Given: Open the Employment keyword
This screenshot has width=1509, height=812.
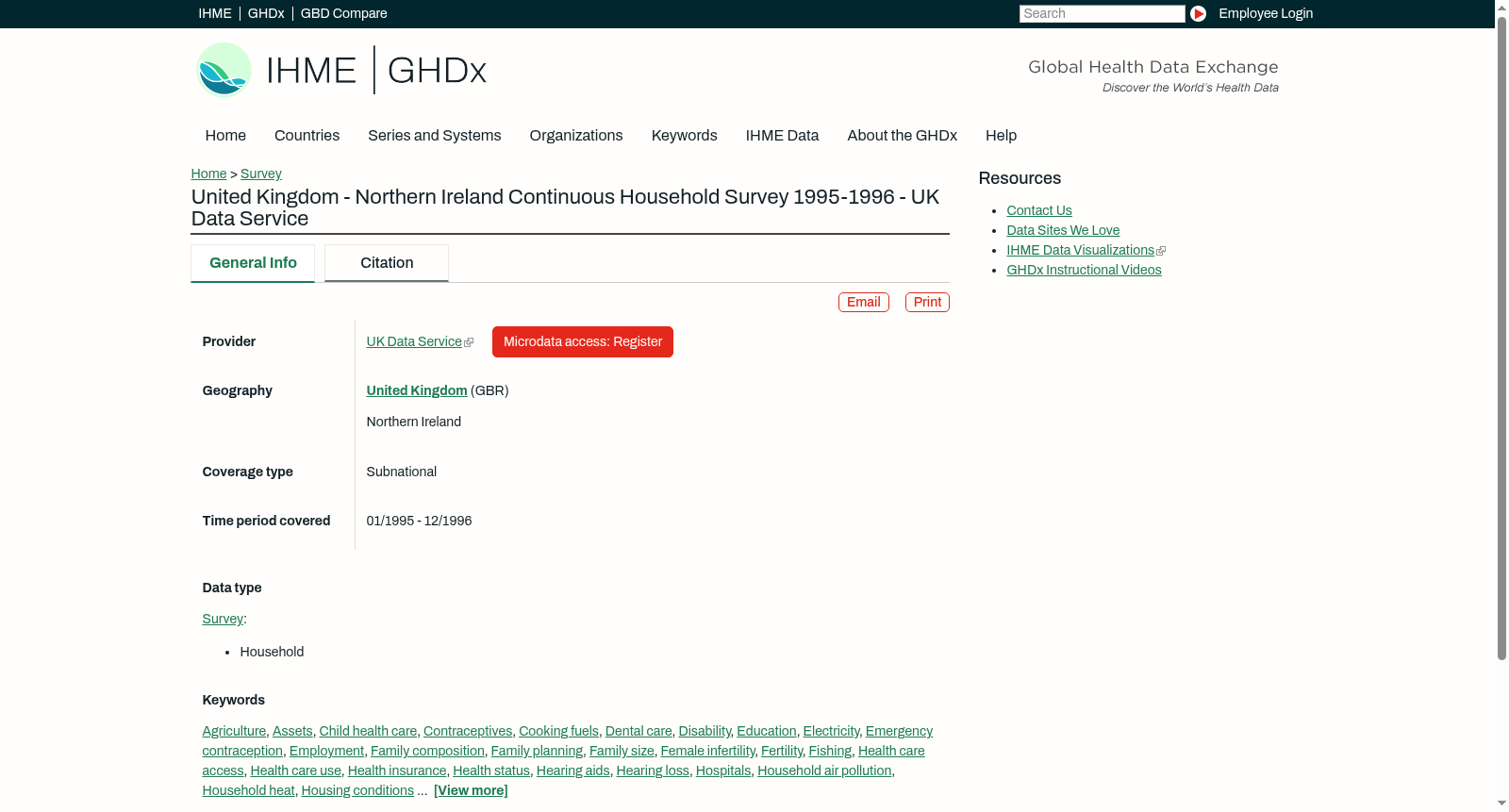Looking at the screenshot, I should [x=326, y=751].
